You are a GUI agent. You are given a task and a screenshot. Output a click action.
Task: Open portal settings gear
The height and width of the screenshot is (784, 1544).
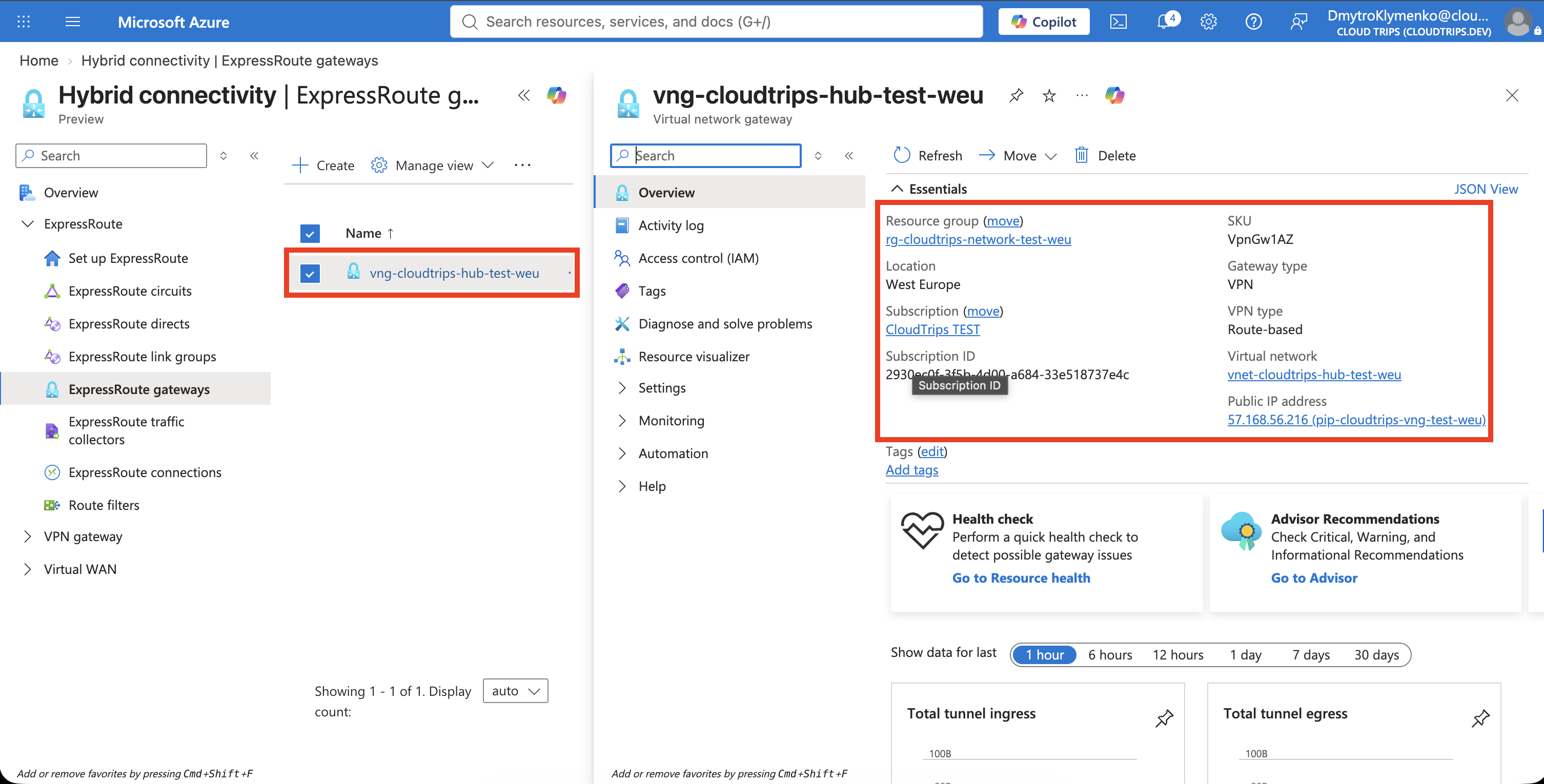point(1208,22)
